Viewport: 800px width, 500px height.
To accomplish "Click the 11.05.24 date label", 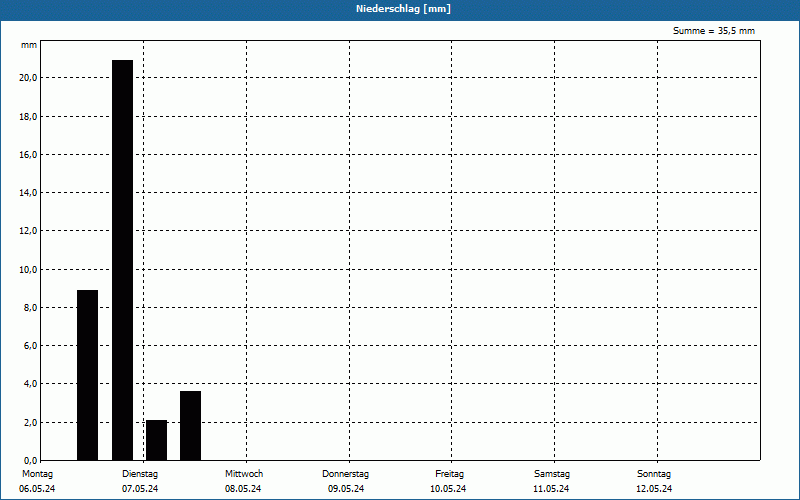I will click(x=551, y=489).
